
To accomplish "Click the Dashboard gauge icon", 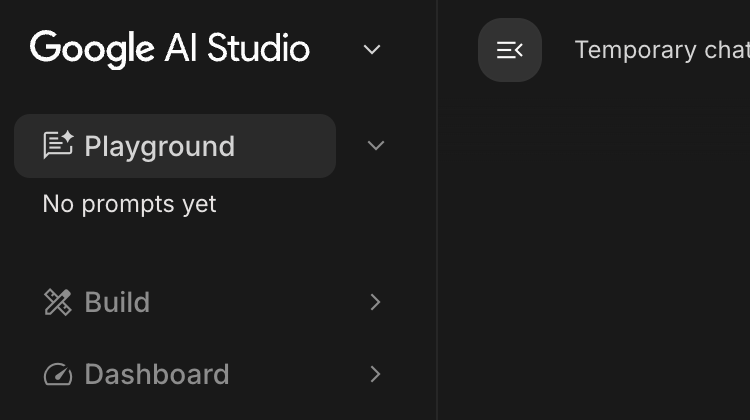I will [58, 374].
